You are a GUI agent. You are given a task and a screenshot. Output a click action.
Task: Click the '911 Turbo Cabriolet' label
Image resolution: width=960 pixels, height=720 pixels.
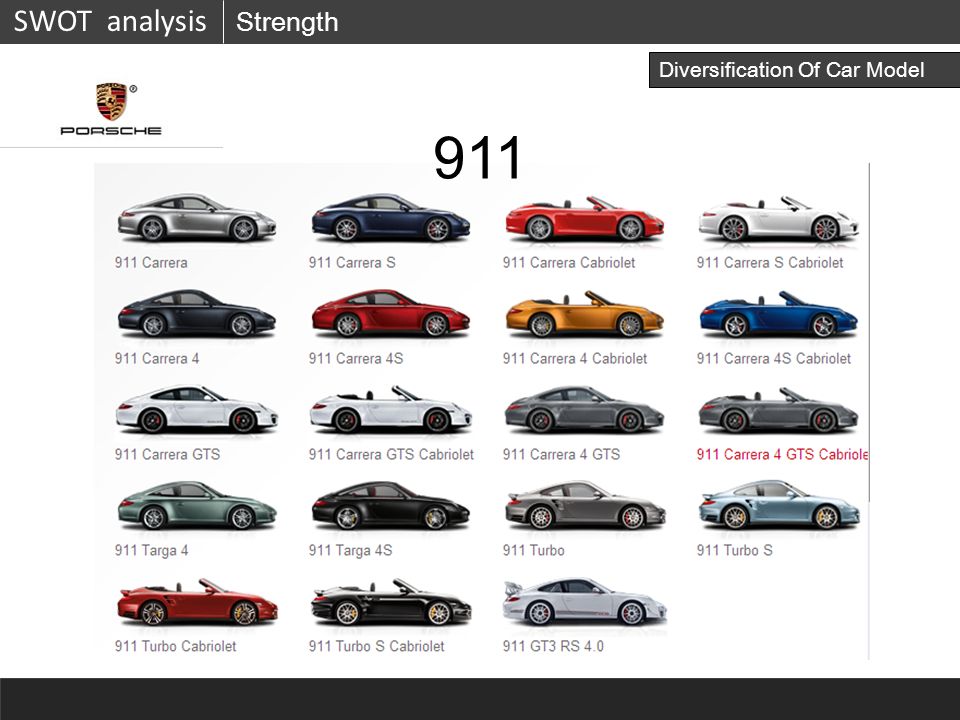coord(175,647)
